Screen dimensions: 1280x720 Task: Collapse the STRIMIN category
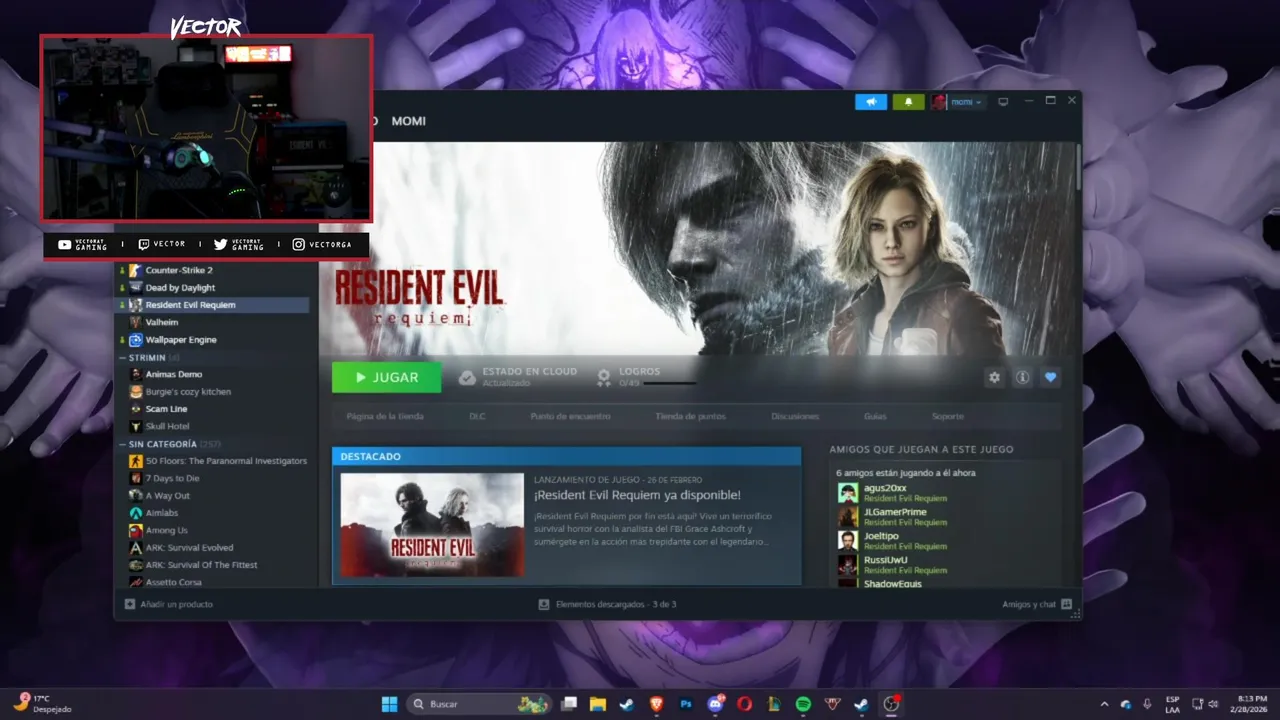tap(122, 357)
